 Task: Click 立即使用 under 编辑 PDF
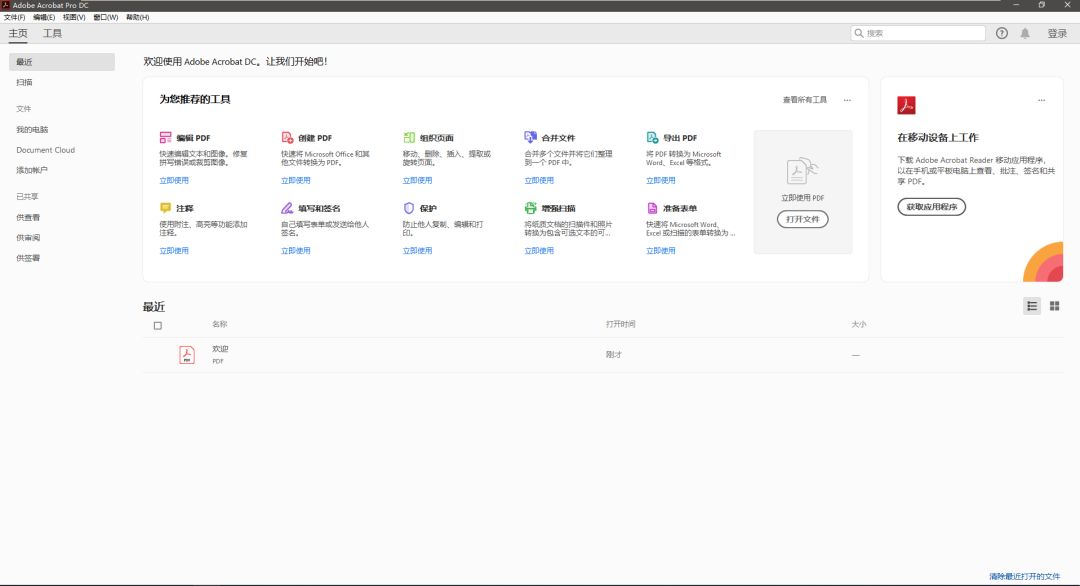click(x=174, y=180)
